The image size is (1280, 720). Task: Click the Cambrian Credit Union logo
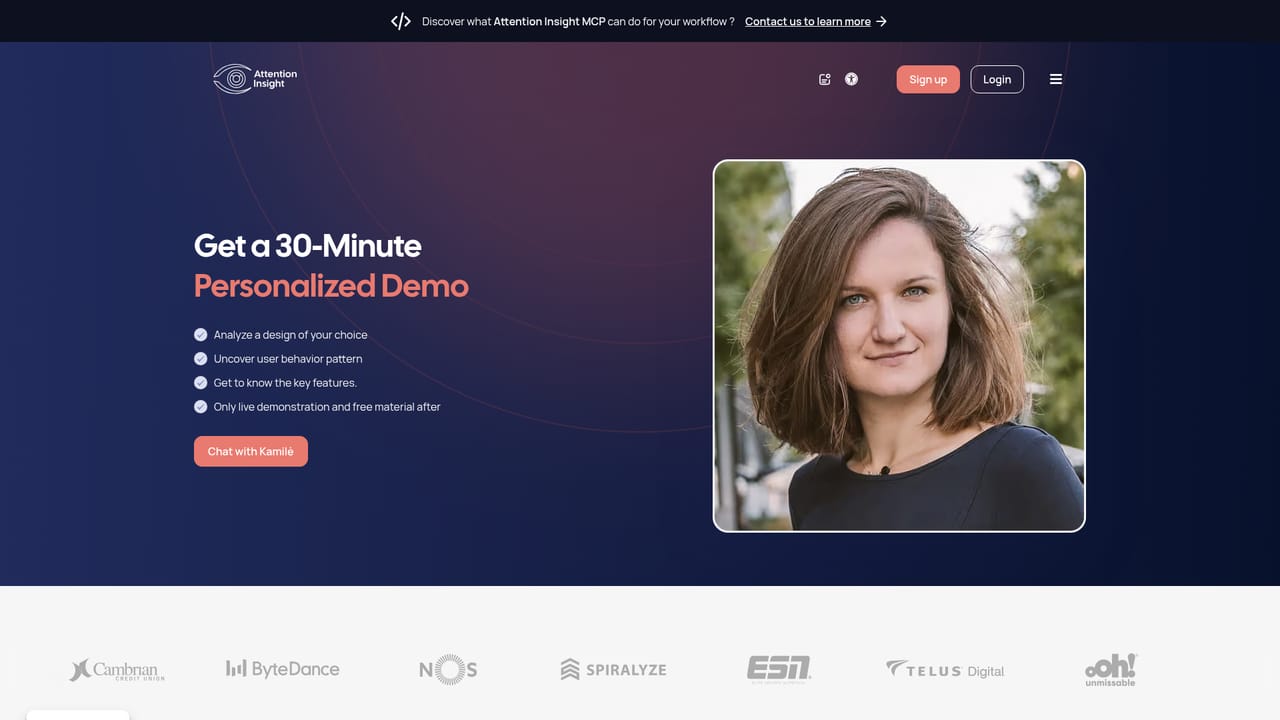click(117, 669)
